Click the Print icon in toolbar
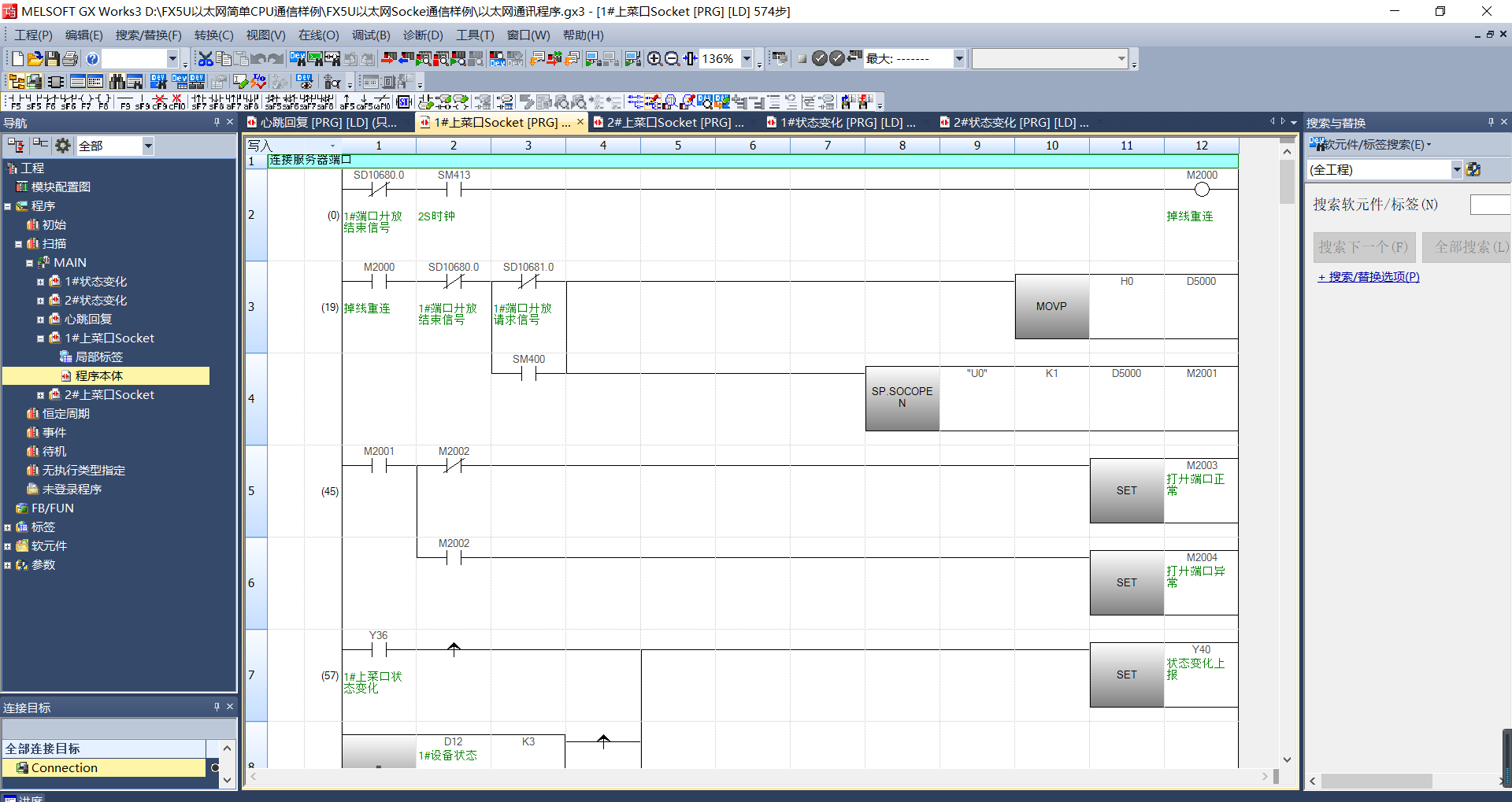This screenshot has height=802, width=1512. click(x=69, y=59)
